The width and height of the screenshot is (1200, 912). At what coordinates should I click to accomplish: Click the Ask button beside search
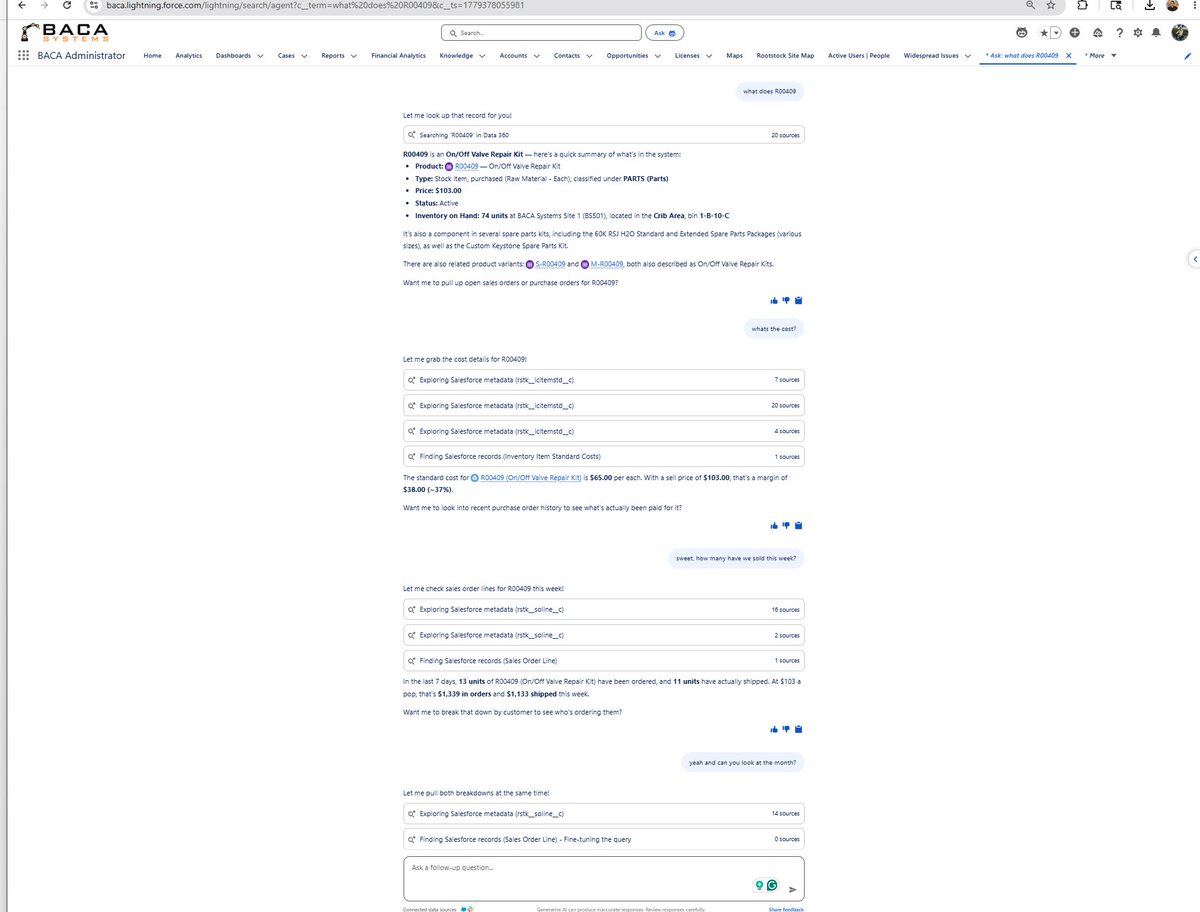[x=665, y=33]
